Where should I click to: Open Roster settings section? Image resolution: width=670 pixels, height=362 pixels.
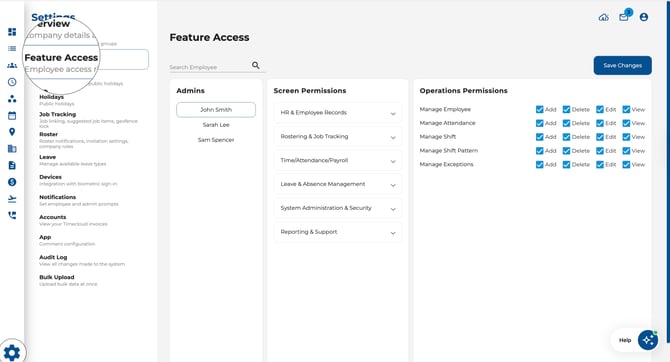[84, 140]
